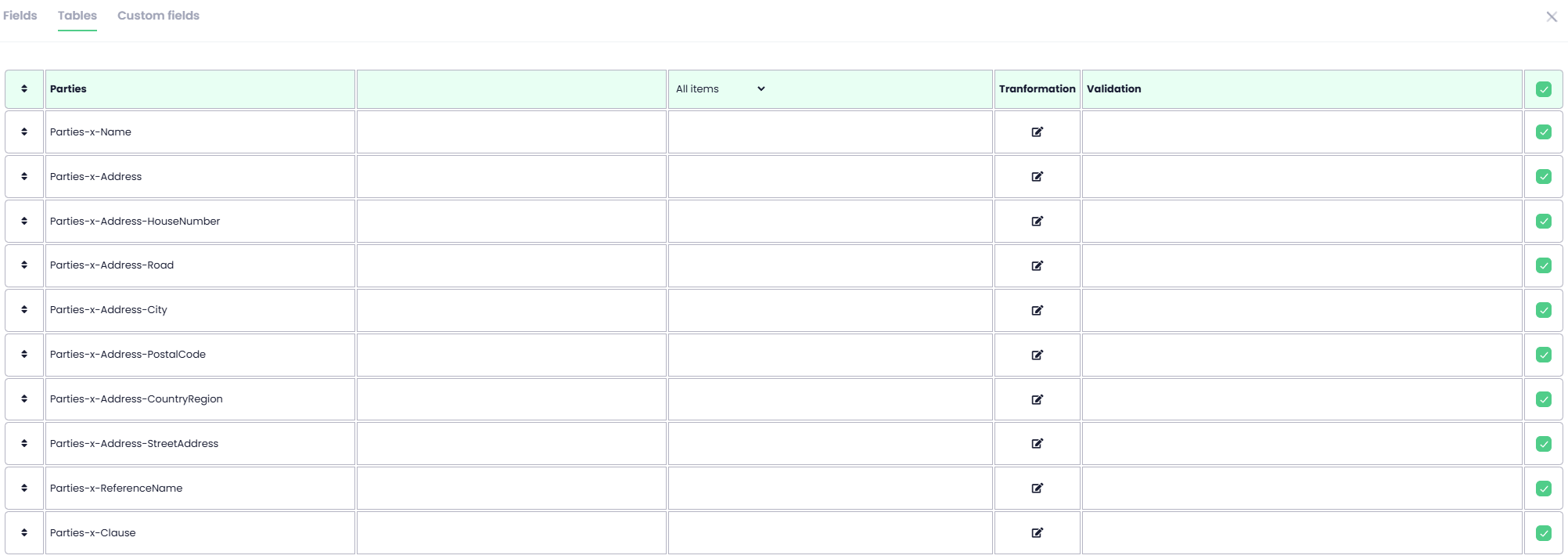Click sort arrows in Parties header row

(x=24, y=89)
